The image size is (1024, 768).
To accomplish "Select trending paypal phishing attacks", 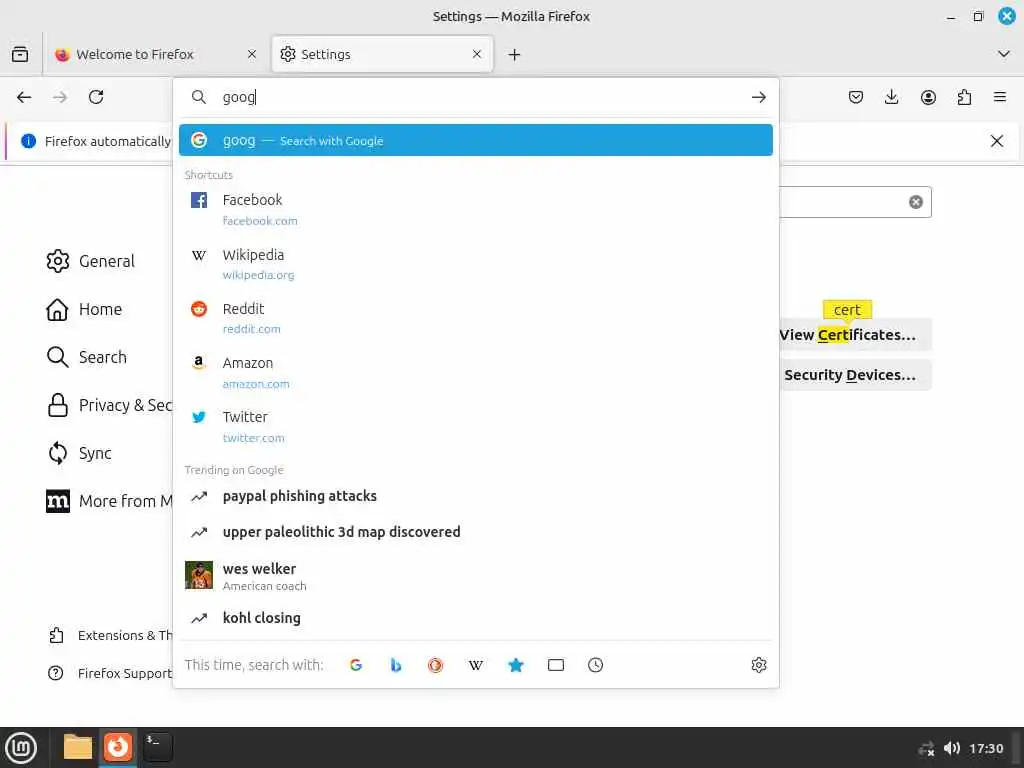I will (475, 496).
